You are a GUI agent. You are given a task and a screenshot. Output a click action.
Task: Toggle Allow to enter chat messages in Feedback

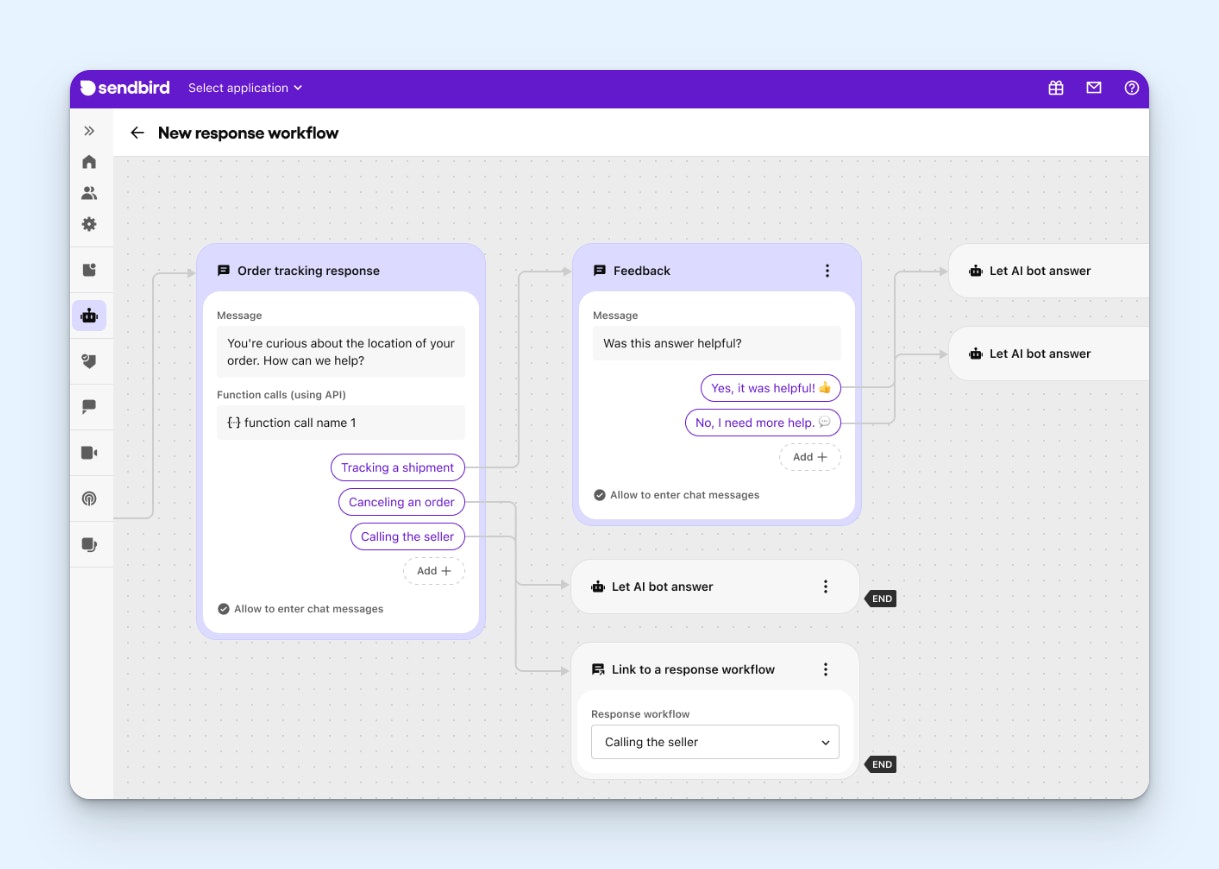pos(599,495)
